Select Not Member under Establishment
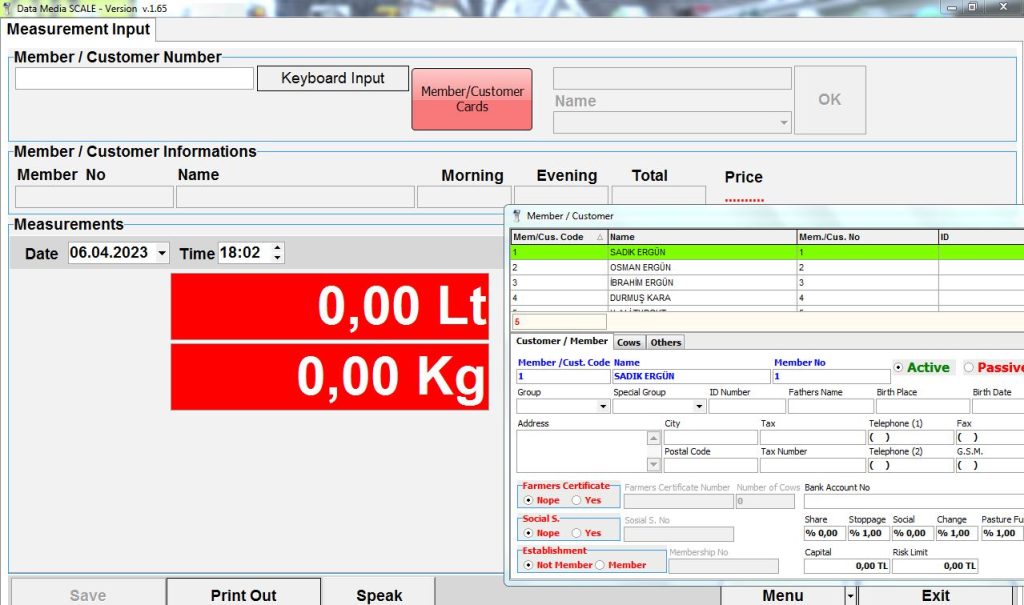The width and height of the screenshot is (1024, 605). tap(528, 565)
